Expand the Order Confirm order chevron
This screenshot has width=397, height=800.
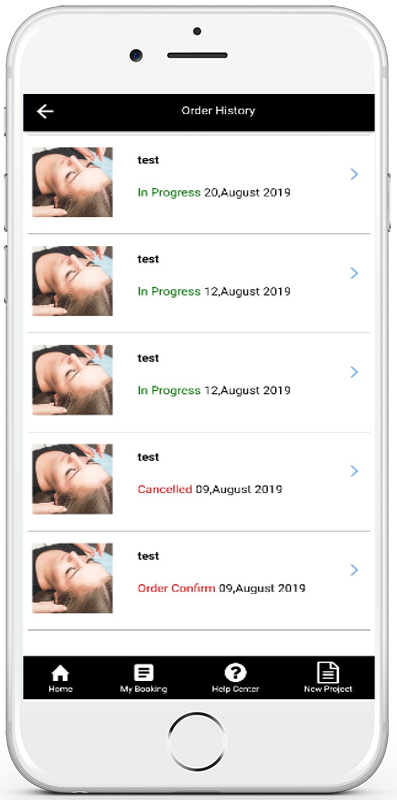[x=354, y=570]
